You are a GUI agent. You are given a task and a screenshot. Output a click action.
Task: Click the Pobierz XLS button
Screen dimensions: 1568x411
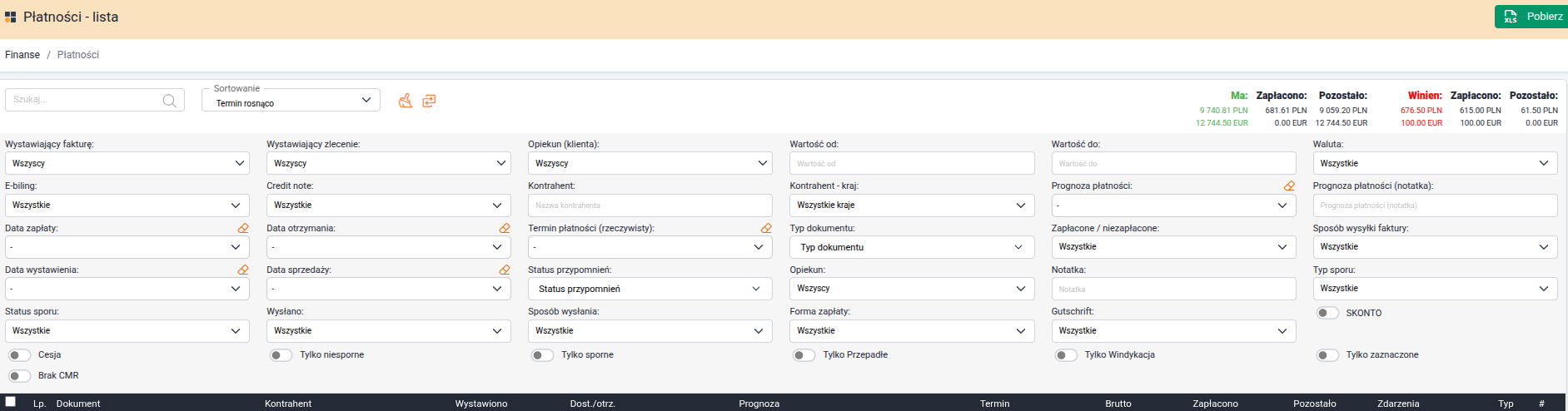[1531, 17]
